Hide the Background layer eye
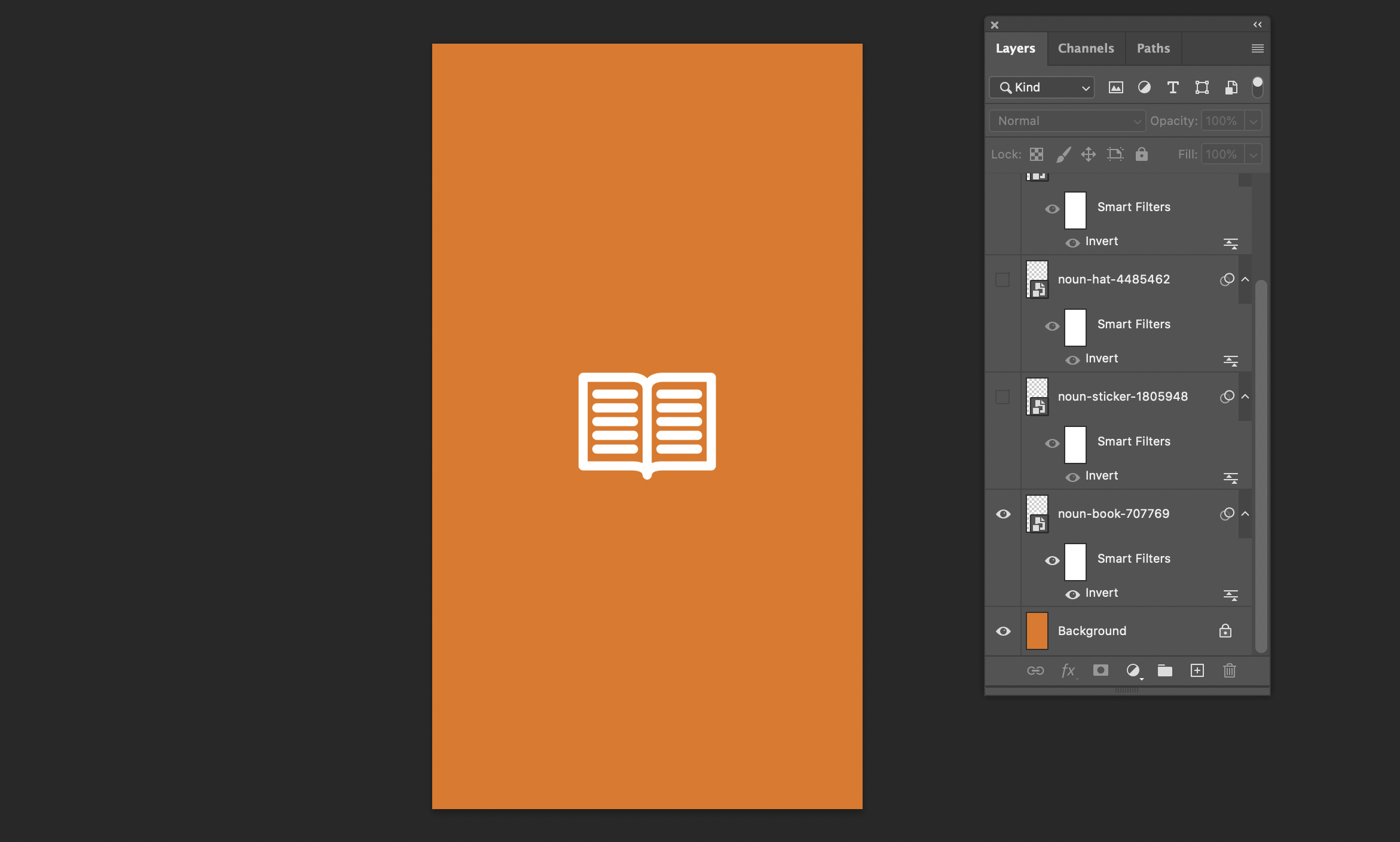This screenshot has width=1400, height=842. coord(1003,631)
